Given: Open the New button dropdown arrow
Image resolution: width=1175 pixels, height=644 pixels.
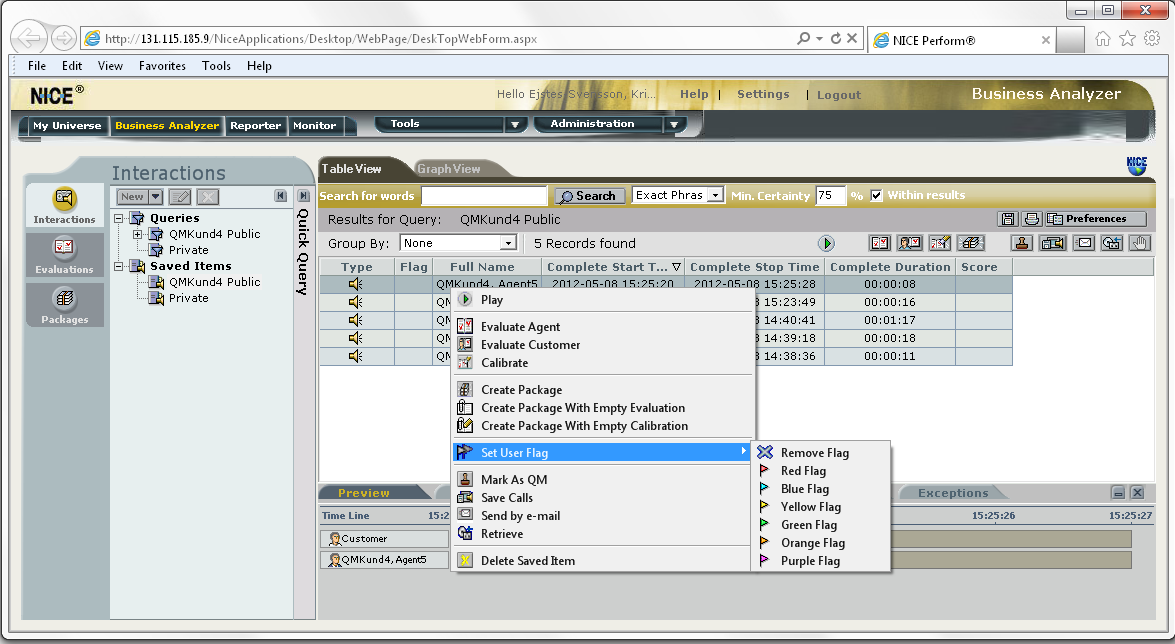Looking at the screenshot, I should point(155,197).
